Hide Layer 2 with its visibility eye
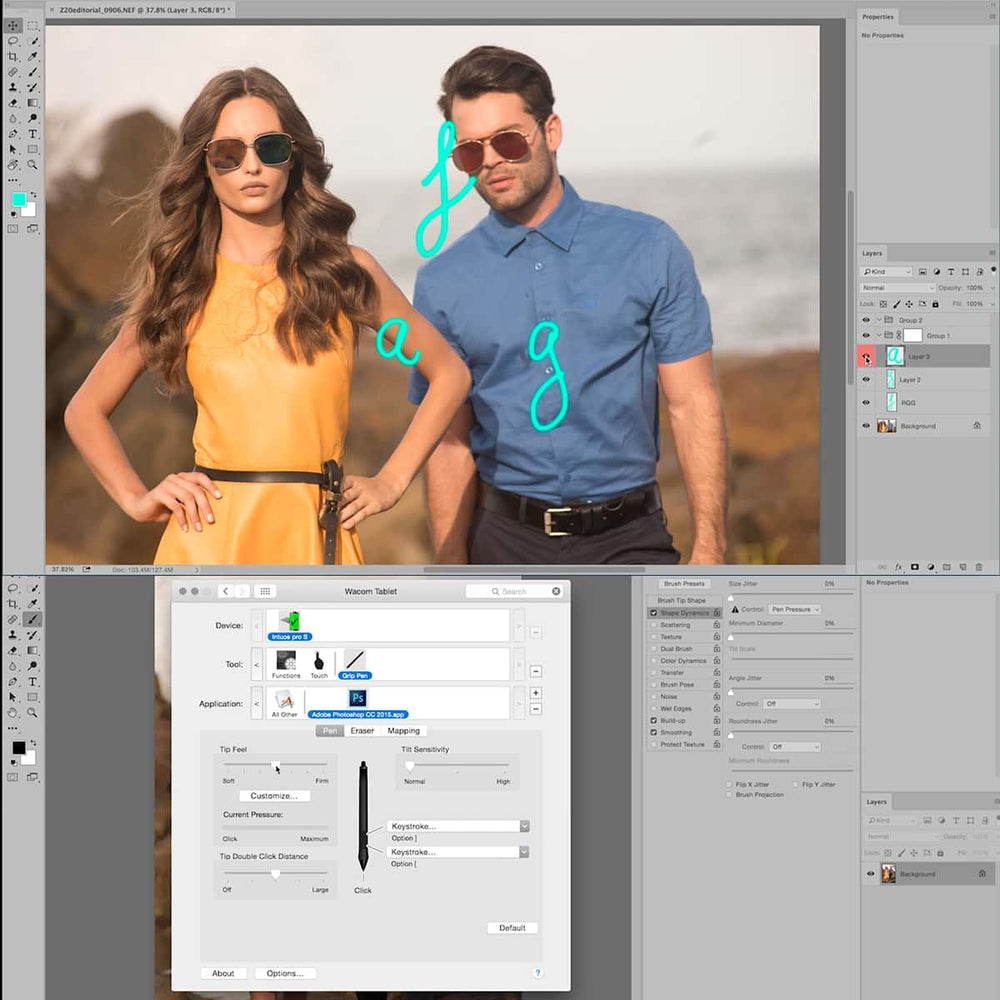The image size is (1000, 1000). click(x=866, y=378)
